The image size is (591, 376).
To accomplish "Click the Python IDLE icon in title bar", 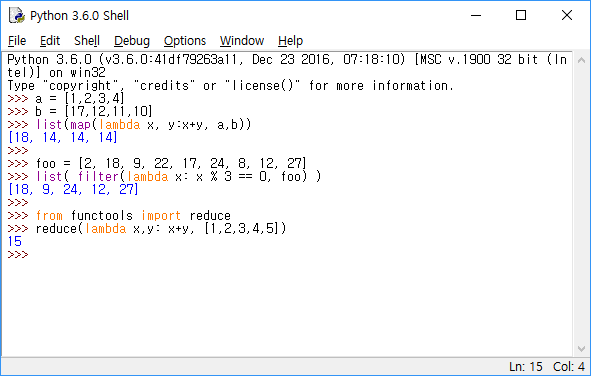I will click(17, 15).
